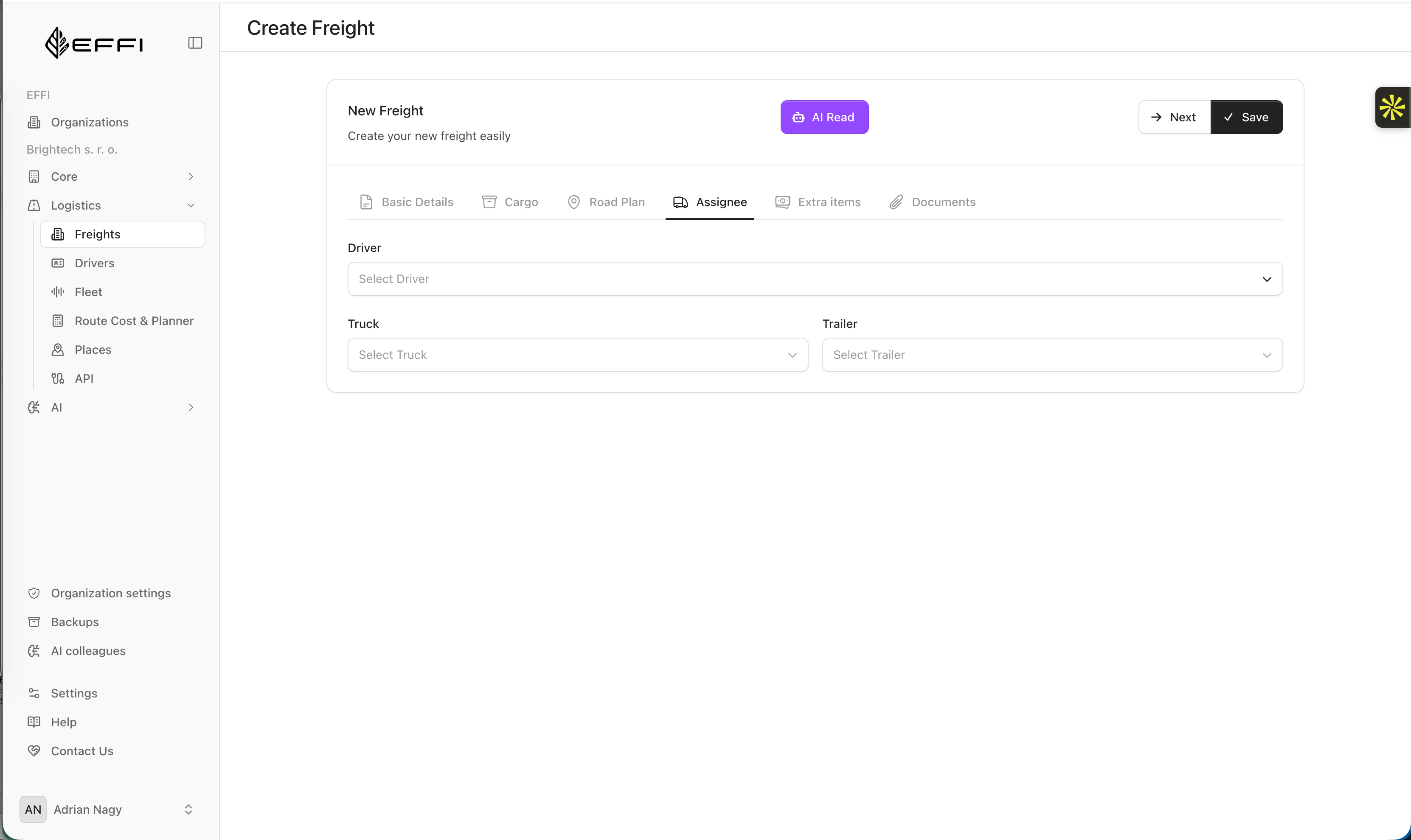
Task: Toggle the sidebar collapse icon
Action: pos(195,43)
